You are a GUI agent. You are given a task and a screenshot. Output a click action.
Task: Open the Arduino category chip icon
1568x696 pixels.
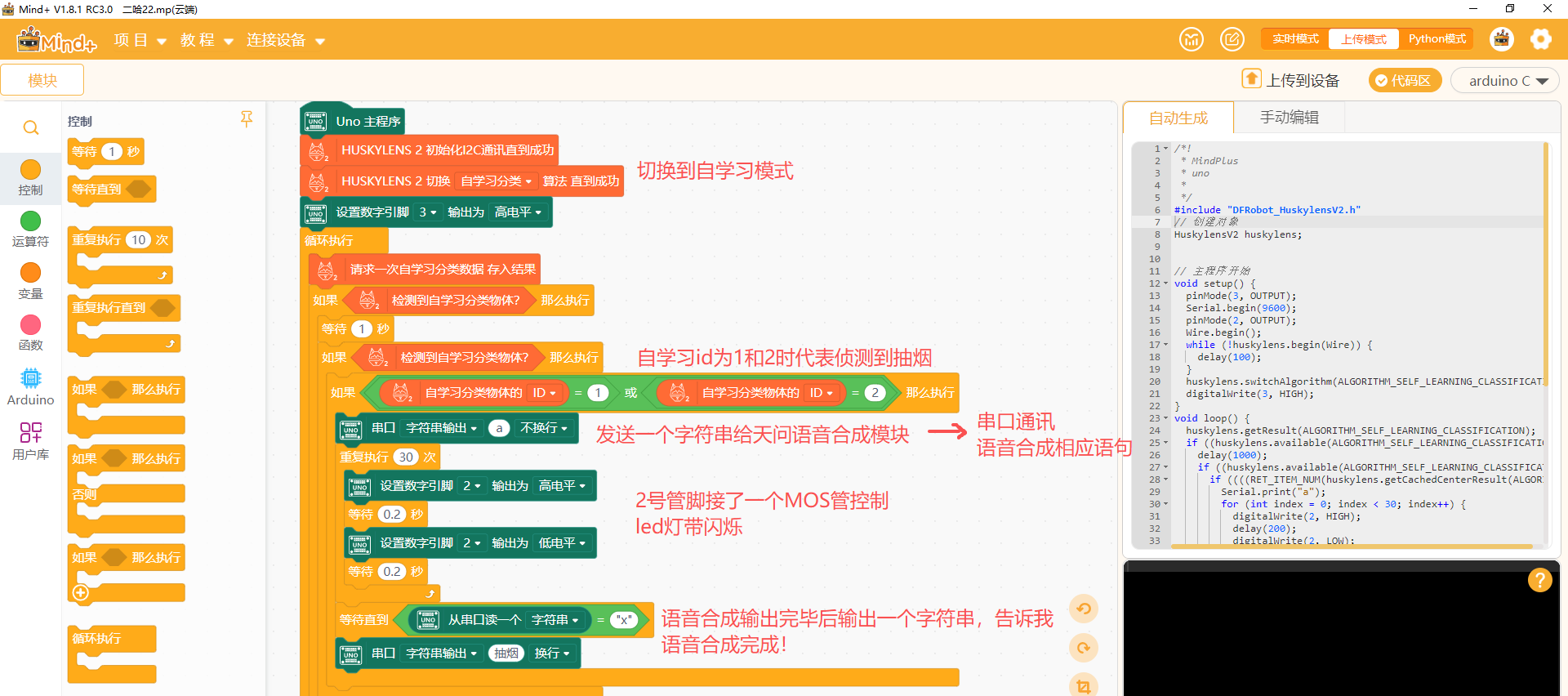click(30, 377)
